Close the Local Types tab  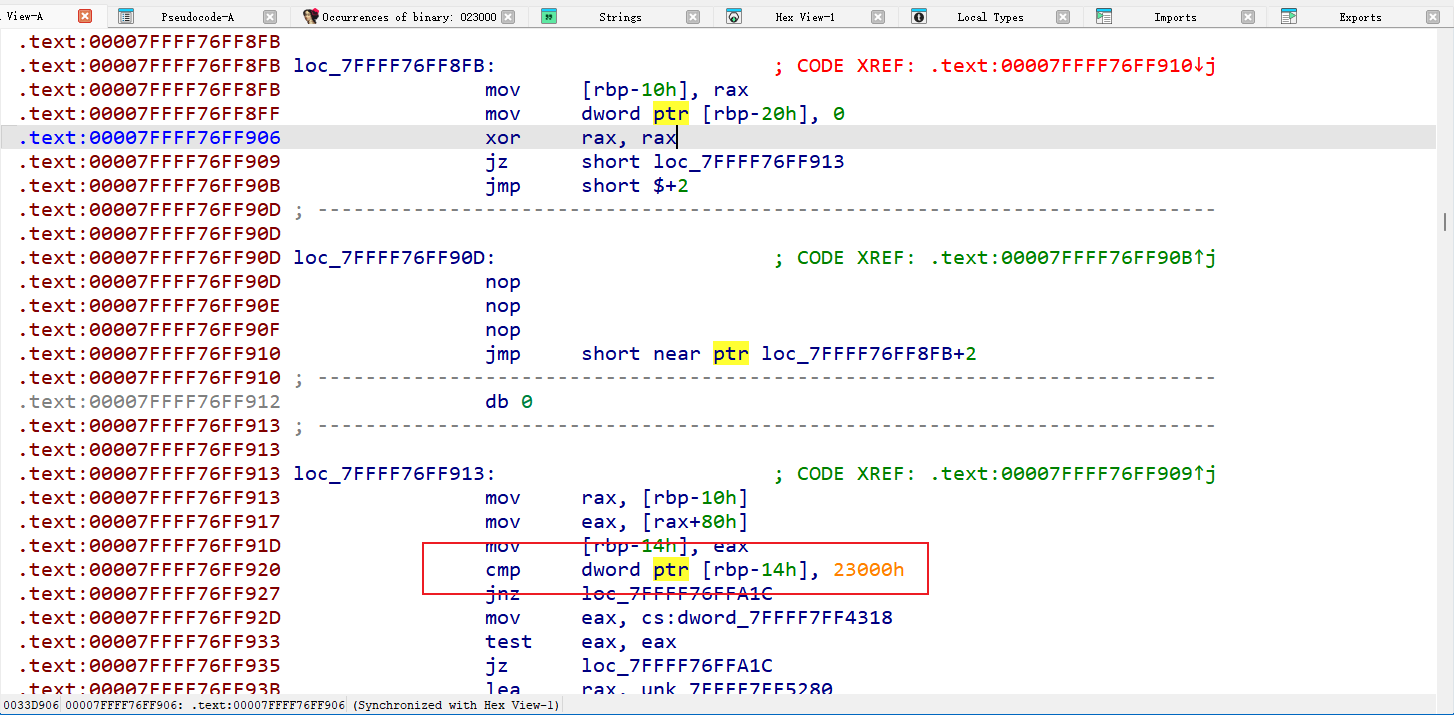(1063, 17)
